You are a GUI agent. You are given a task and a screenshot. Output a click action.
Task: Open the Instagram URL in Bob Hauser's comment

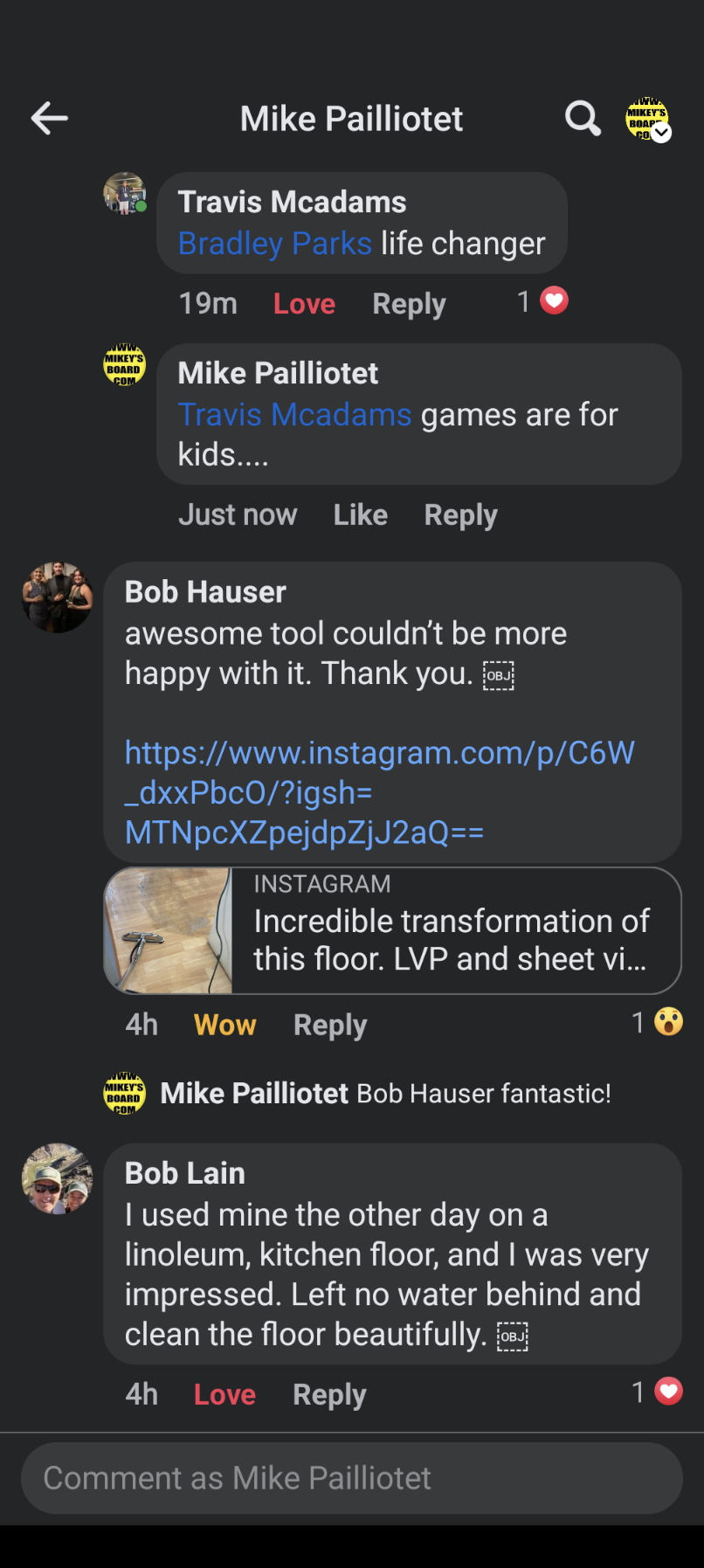(x=379, y=792)
